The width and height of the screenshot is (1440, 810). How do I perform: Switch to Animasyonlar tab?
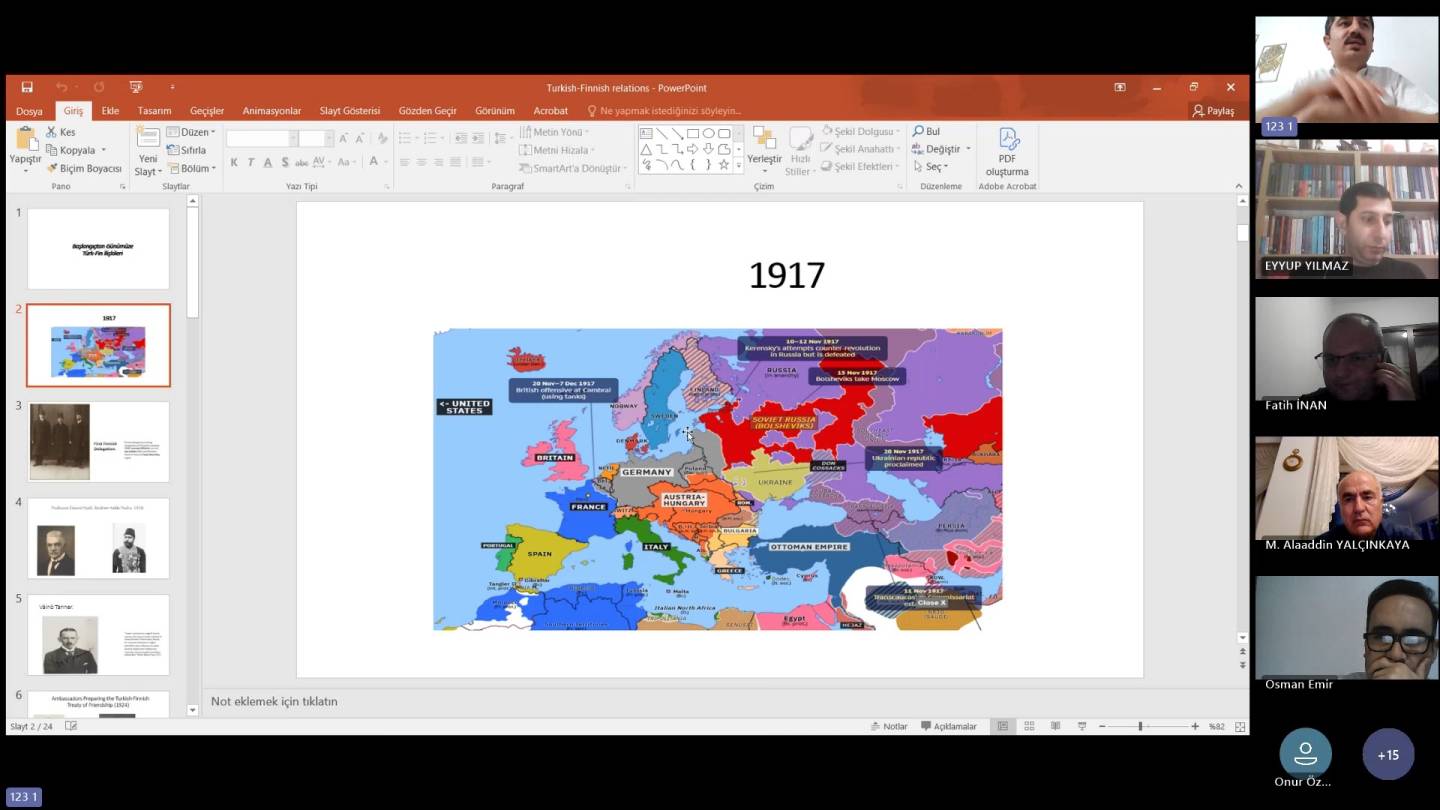click(271, 111)
